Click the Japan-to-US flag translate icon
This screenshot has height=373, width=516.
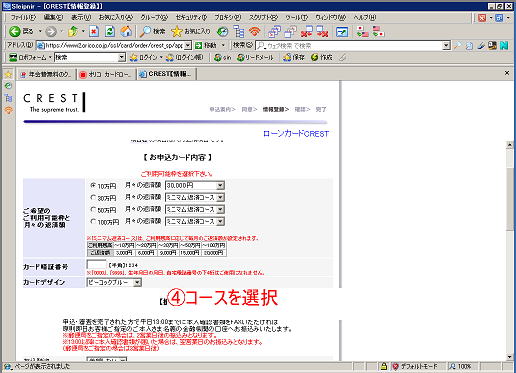click(x=362, y=32)
